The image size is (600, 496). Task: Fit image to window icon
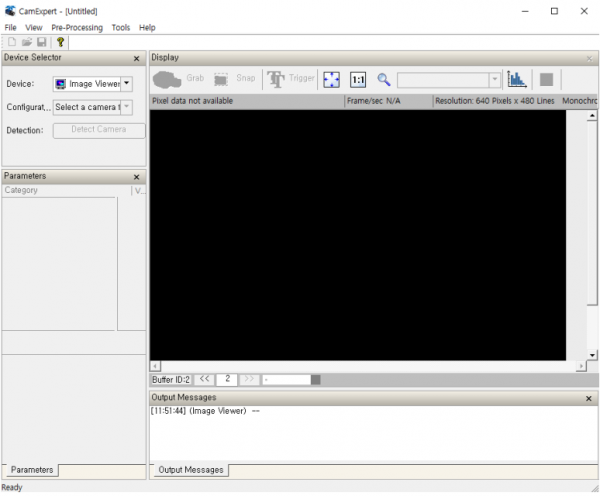tap(331, 80)
